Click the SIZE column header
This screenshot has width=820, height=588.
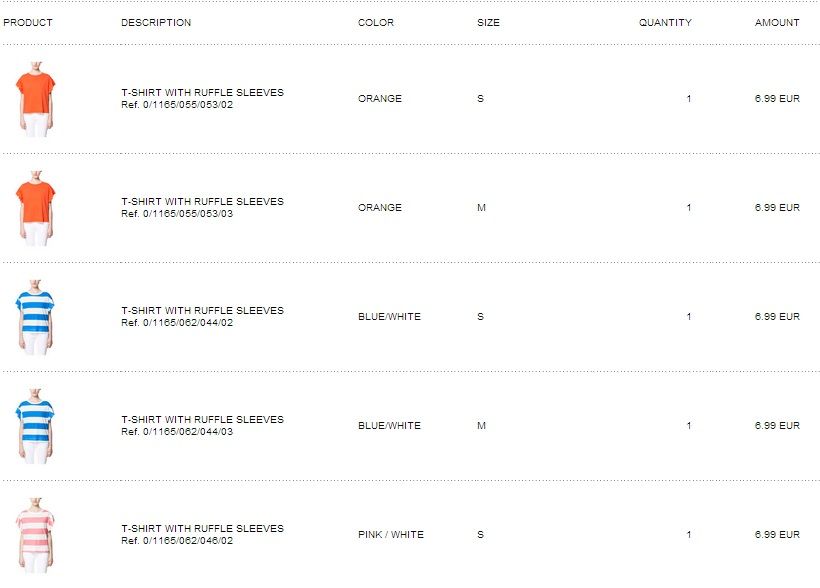pos(488,22)
